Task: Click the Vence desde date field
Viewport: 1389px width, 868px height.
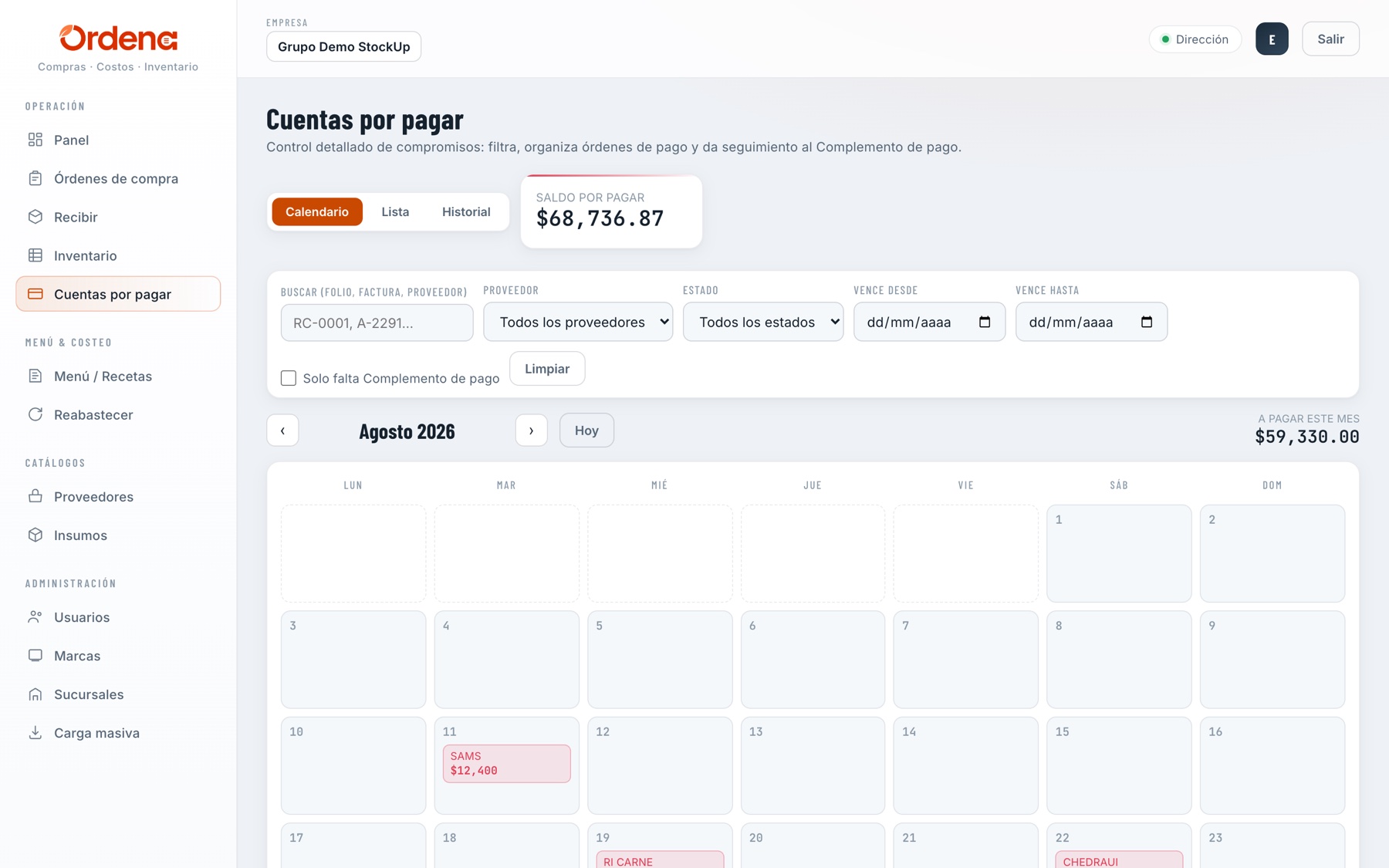Action: [929, 322]
